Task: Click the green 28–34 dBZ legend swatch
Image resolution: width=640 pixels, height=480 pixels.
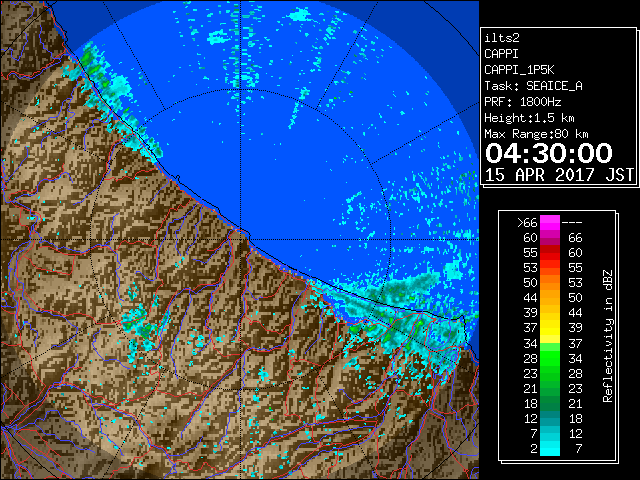Action: pos(550,358)
